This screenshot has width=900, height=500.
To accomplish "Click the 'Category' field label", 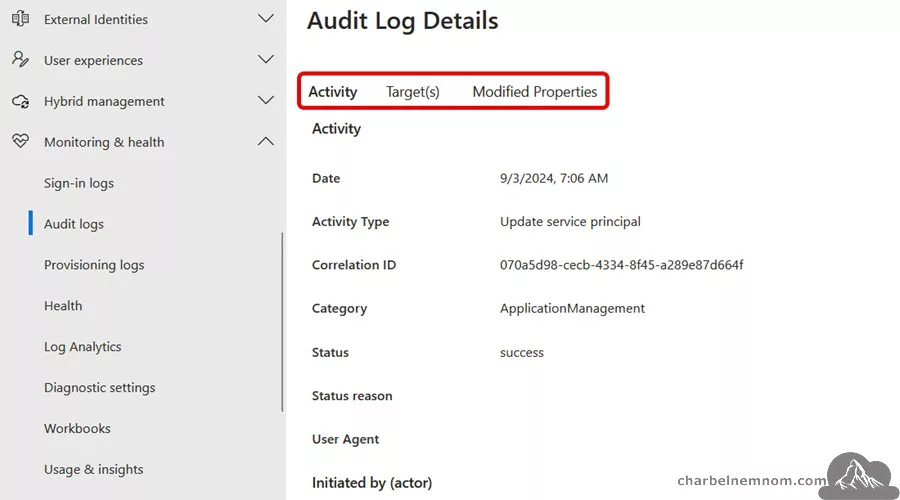I will point(339,309).
